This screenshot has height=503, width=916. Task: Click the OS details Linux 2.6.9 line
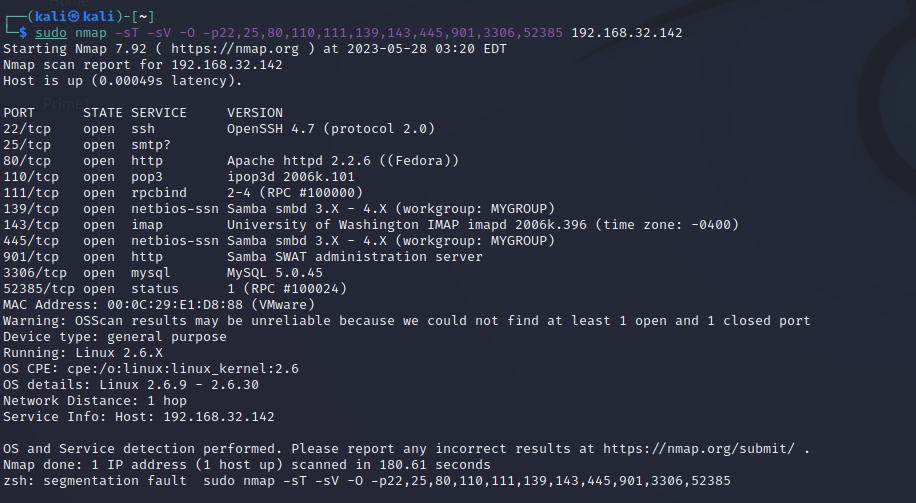click(131, 384)
